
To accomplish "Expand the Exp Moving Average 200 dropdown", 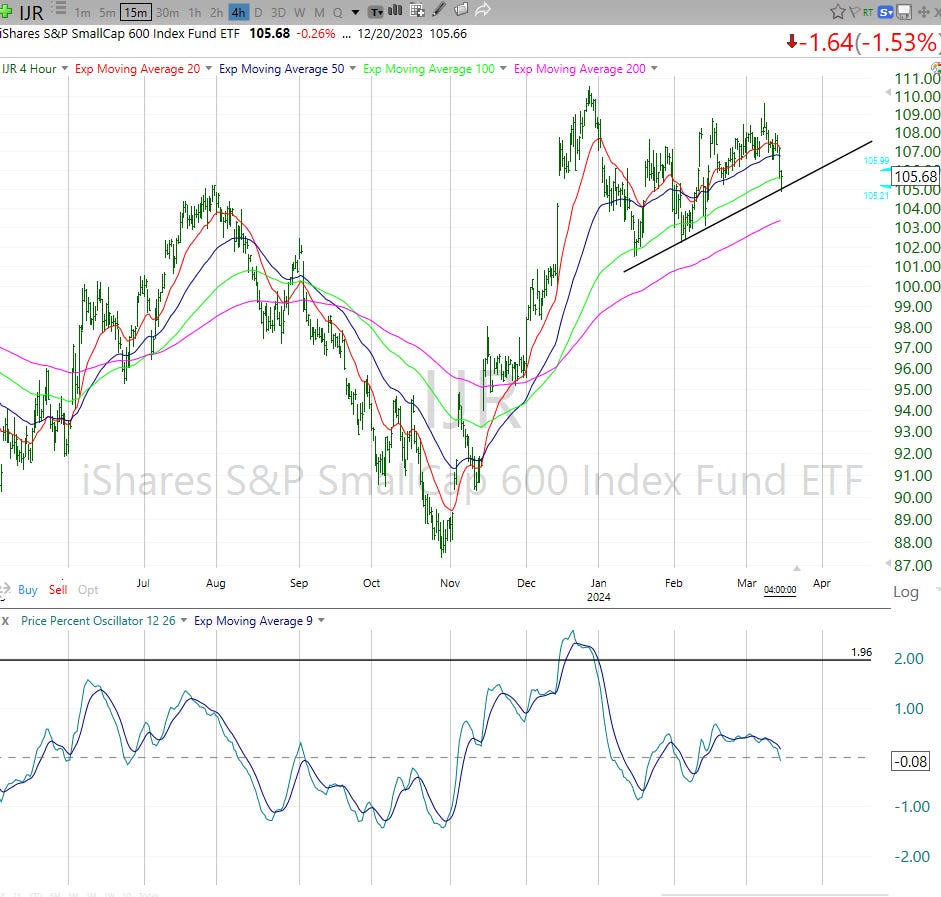I will coord(654,68).
